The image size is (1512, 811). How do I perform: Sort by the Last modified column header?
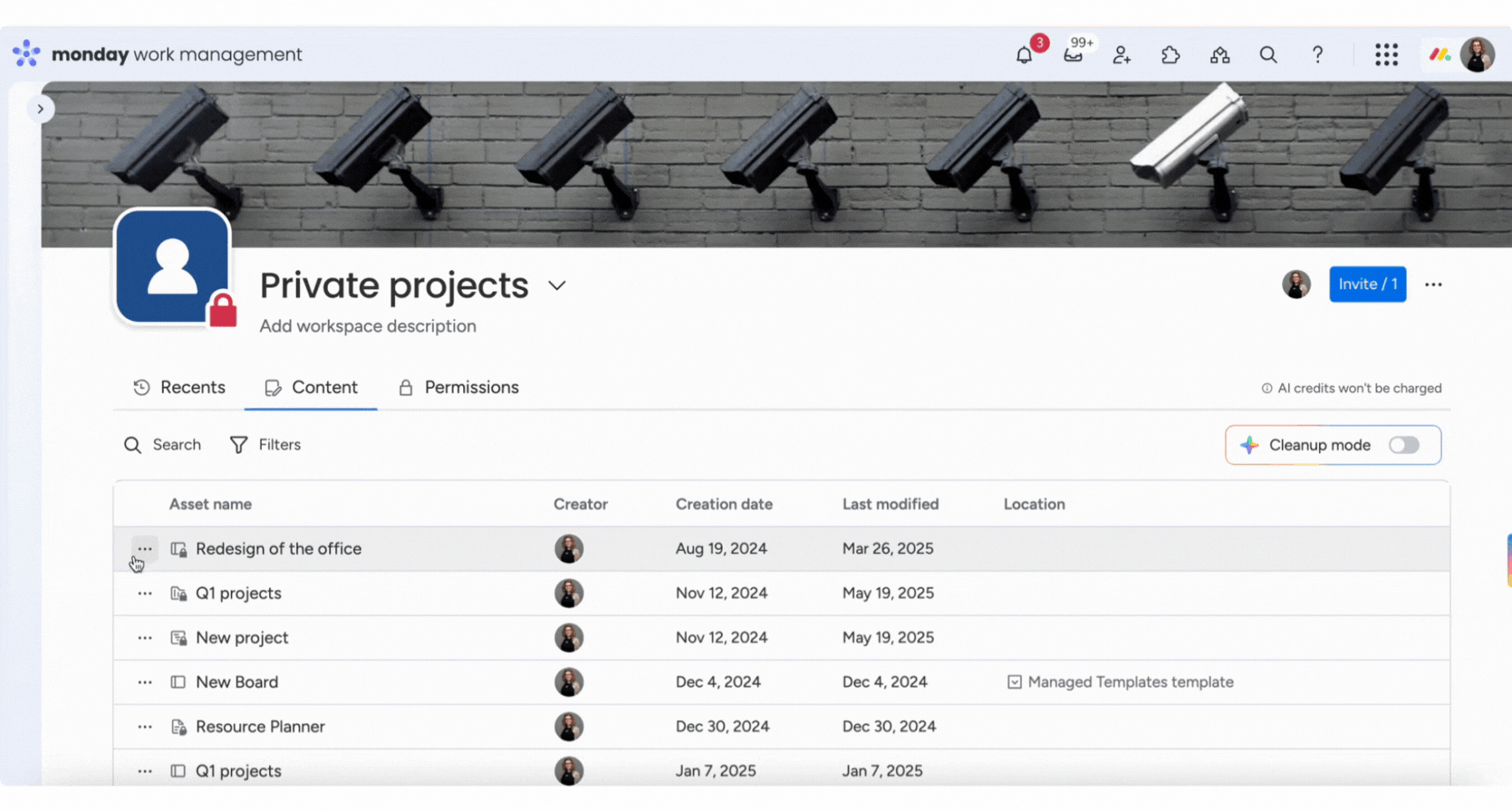click(x=890, y=504)
